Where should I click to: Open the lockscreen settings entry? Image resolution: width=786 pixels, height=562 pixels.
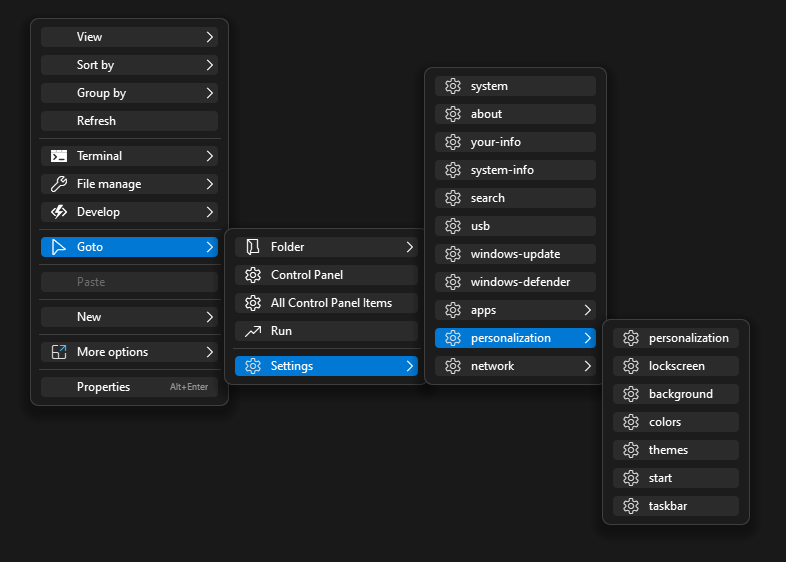pos(676,366)
